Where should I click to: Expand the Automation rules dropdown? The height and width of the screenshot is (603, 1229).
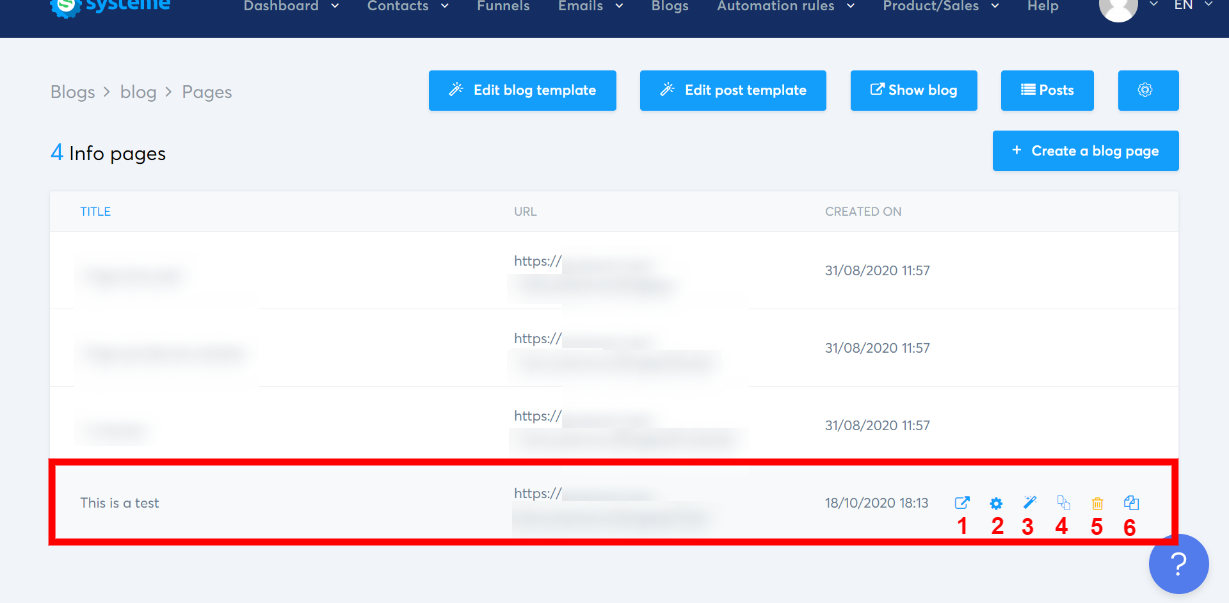(x=777, y=7)
